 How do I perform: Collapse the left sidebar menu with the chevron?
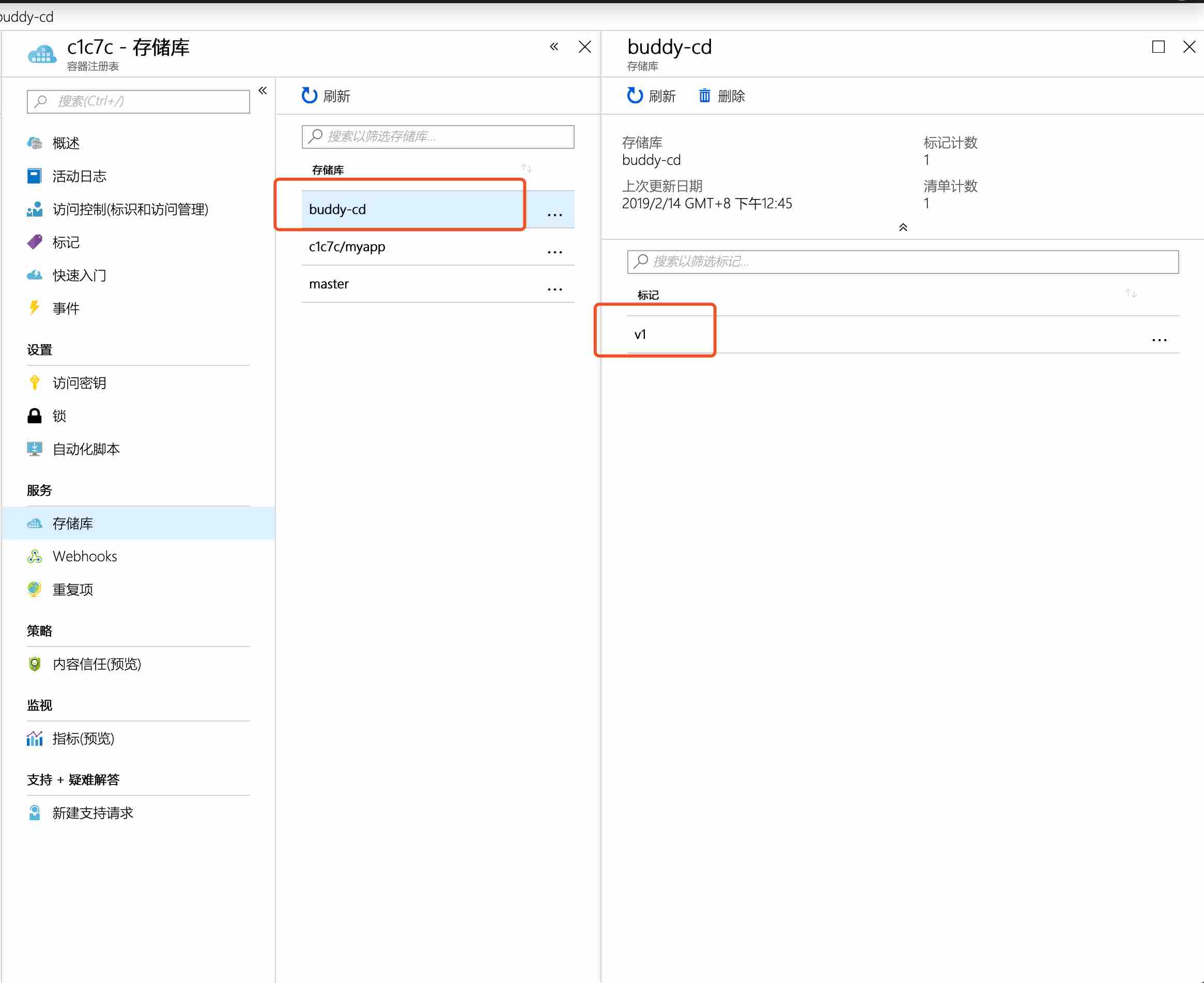pyautogui.click(x=263, y=90)
